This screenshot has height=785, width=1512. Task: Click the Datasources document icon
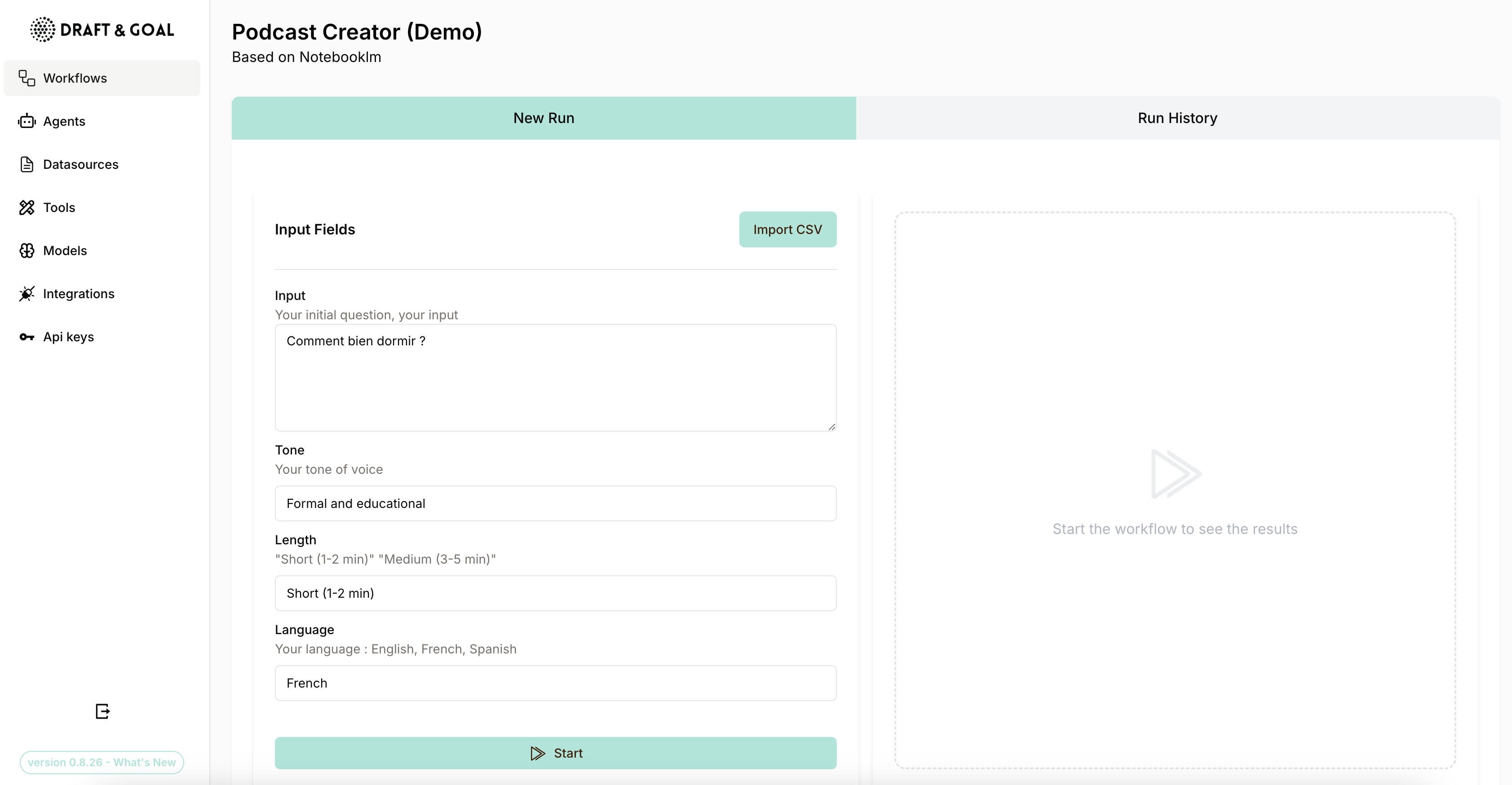pos(27,164)
